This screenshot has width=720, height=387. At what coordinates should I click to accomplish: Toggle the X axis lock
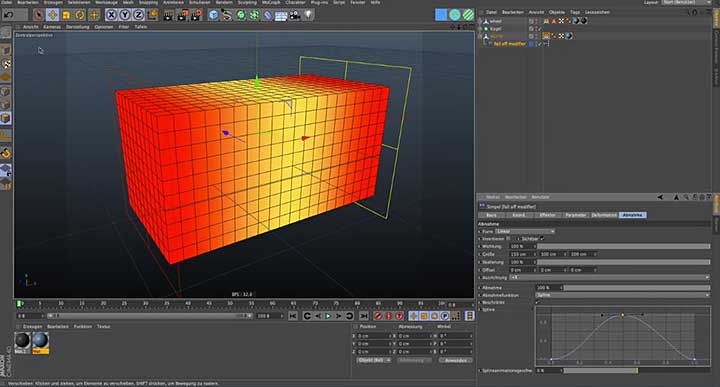(x=111, y=15)
